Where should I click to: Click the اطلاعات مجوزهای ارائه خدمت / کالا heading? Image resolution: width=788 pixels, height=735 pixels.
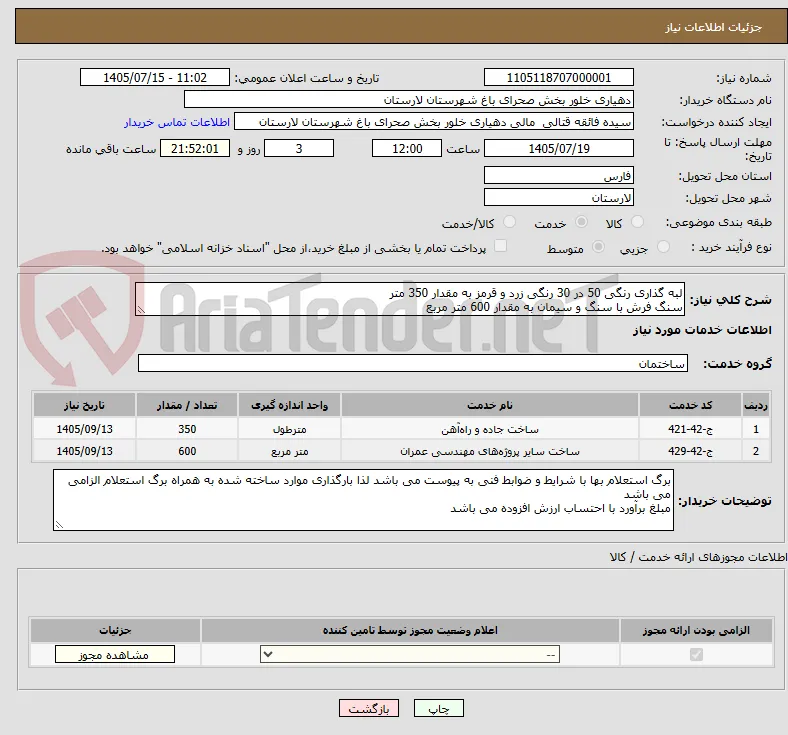(x=698, y=557)
